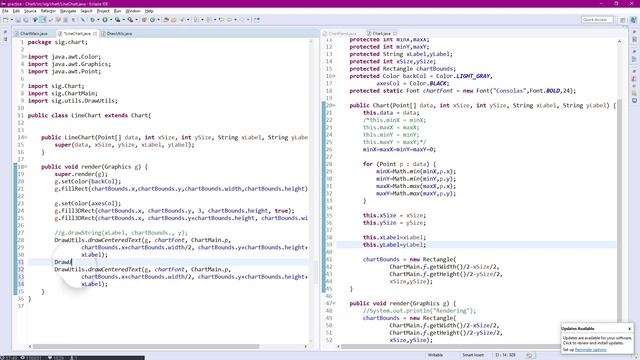
Task: Toggle Mark Occurrences toolbar button
Action: click(x=42, y=20)
